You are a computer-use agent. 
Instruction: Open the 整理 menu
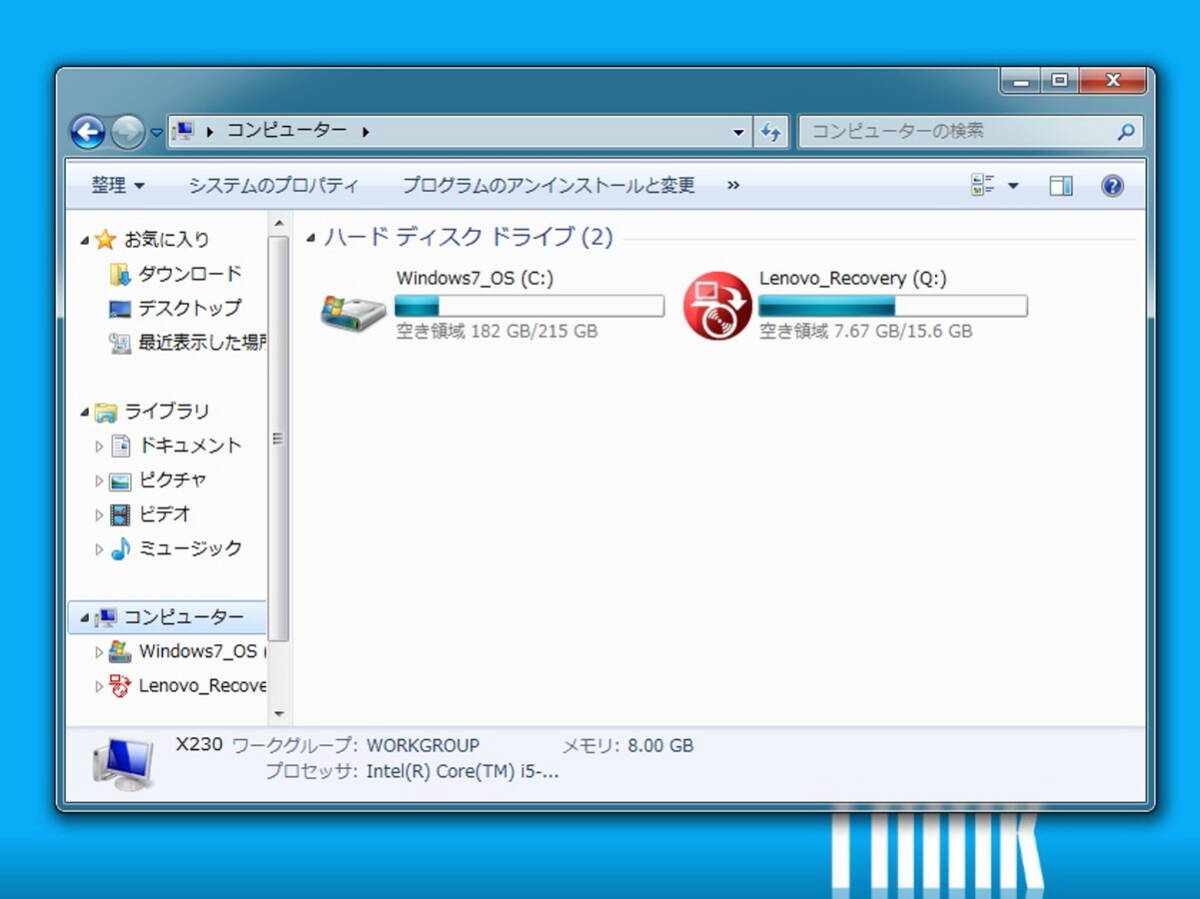pyautogui.click(x=118, y=185)
